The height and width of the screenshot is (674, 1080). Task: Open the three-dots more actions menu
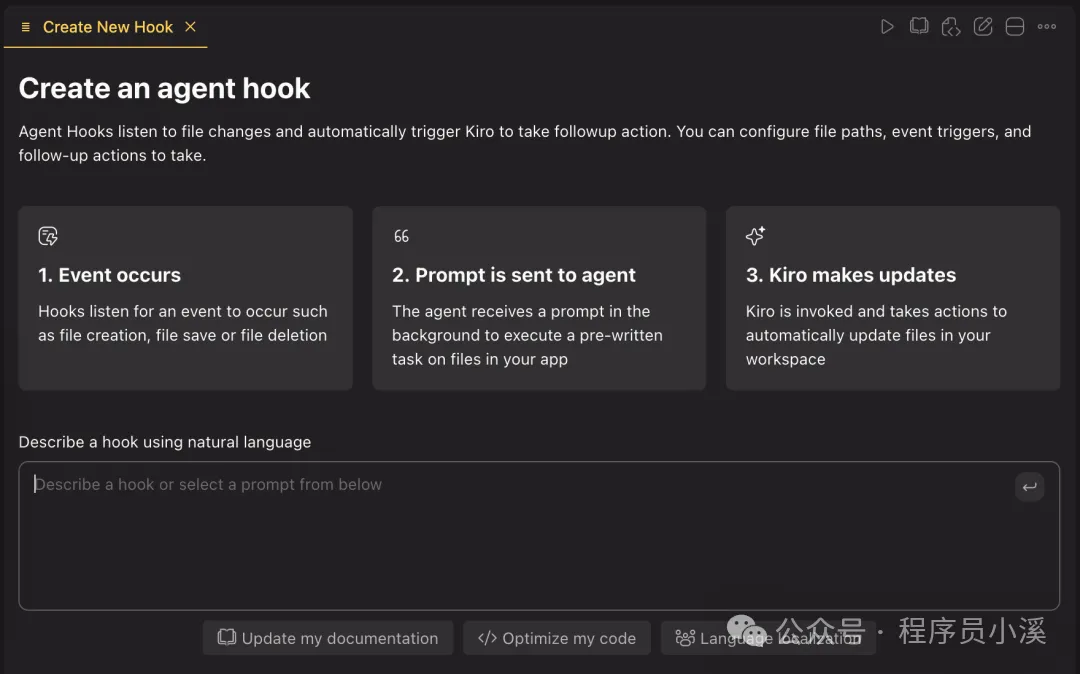(1047, 27)
